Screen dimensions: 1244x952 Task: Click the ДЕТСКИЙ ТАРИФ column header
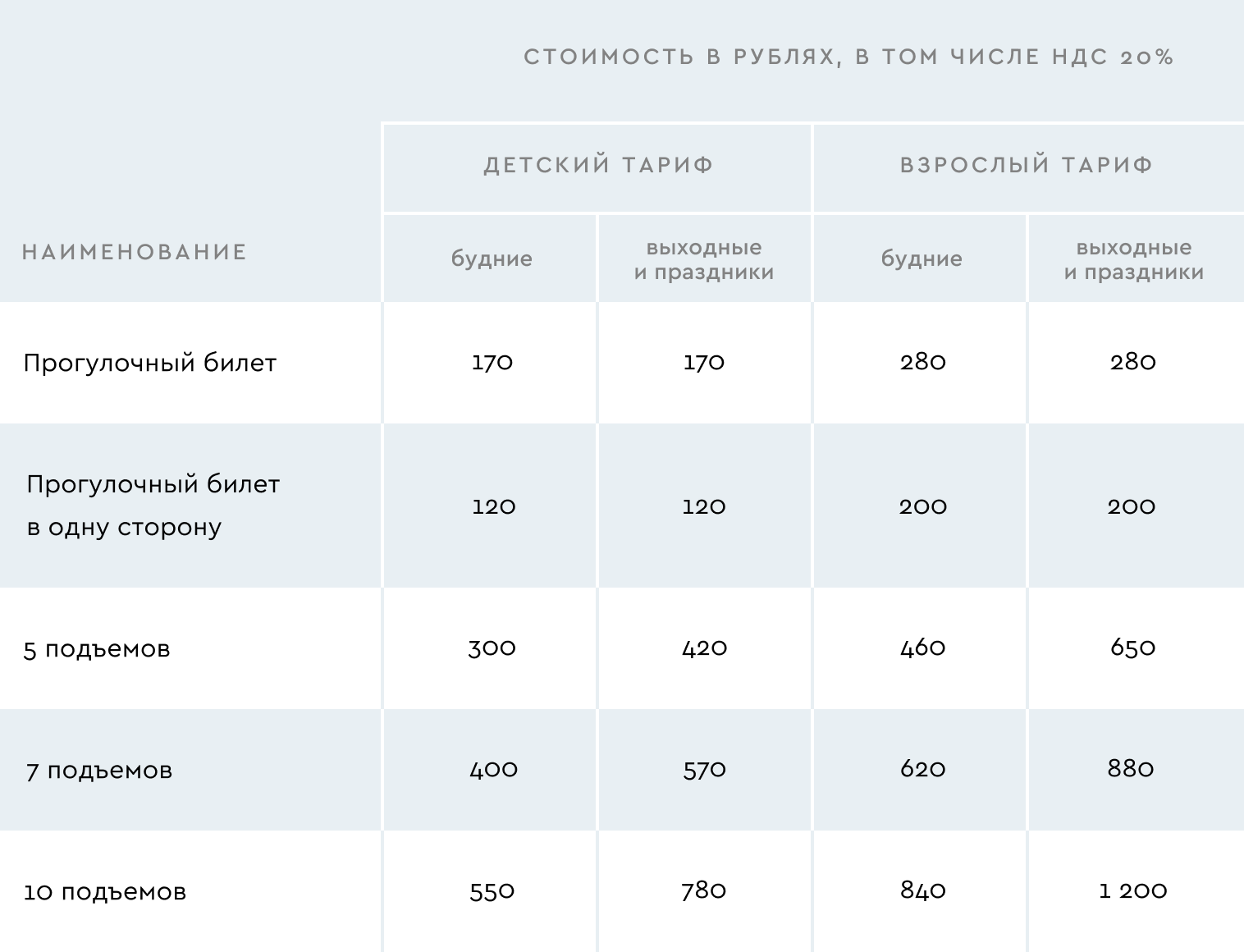click(x=598, y=166)
